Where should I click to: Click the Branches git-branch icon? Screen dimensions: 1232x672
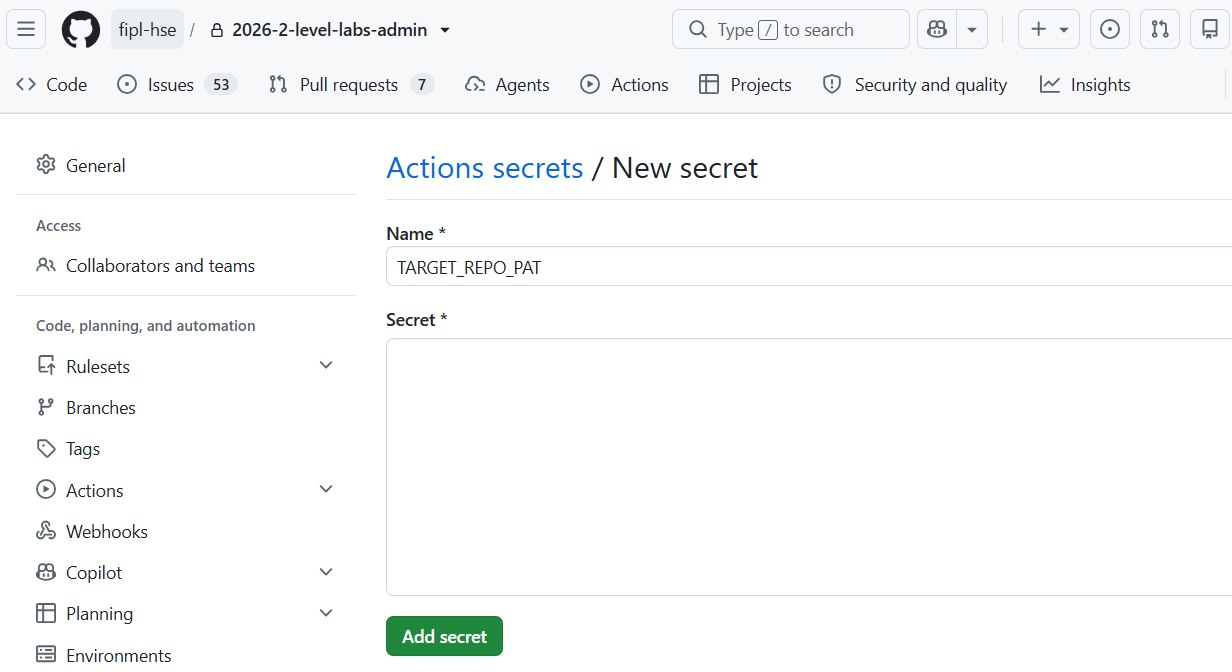point(46,407)
